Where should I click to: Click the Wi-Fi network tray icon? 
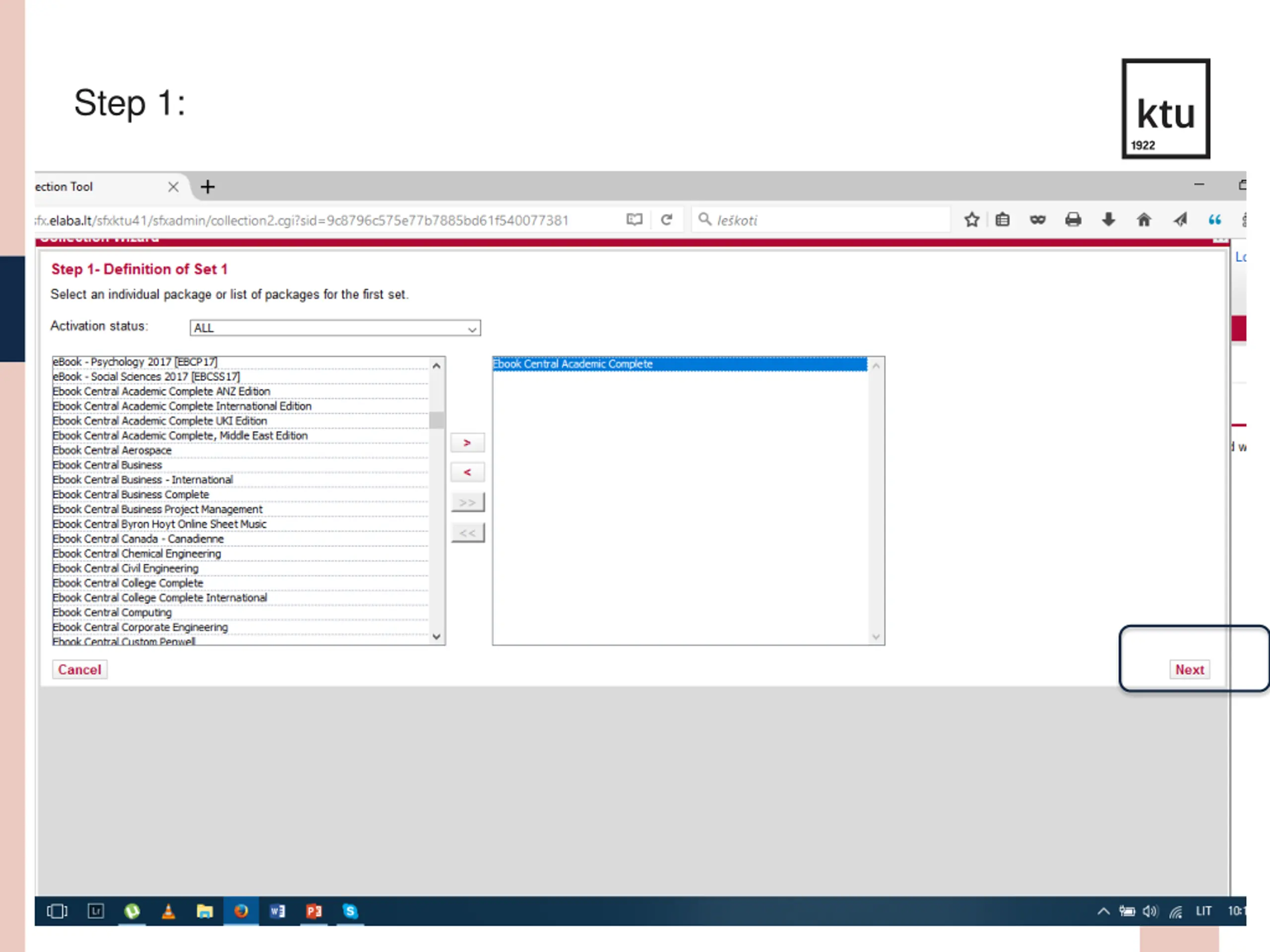(x=1175, y=911)
